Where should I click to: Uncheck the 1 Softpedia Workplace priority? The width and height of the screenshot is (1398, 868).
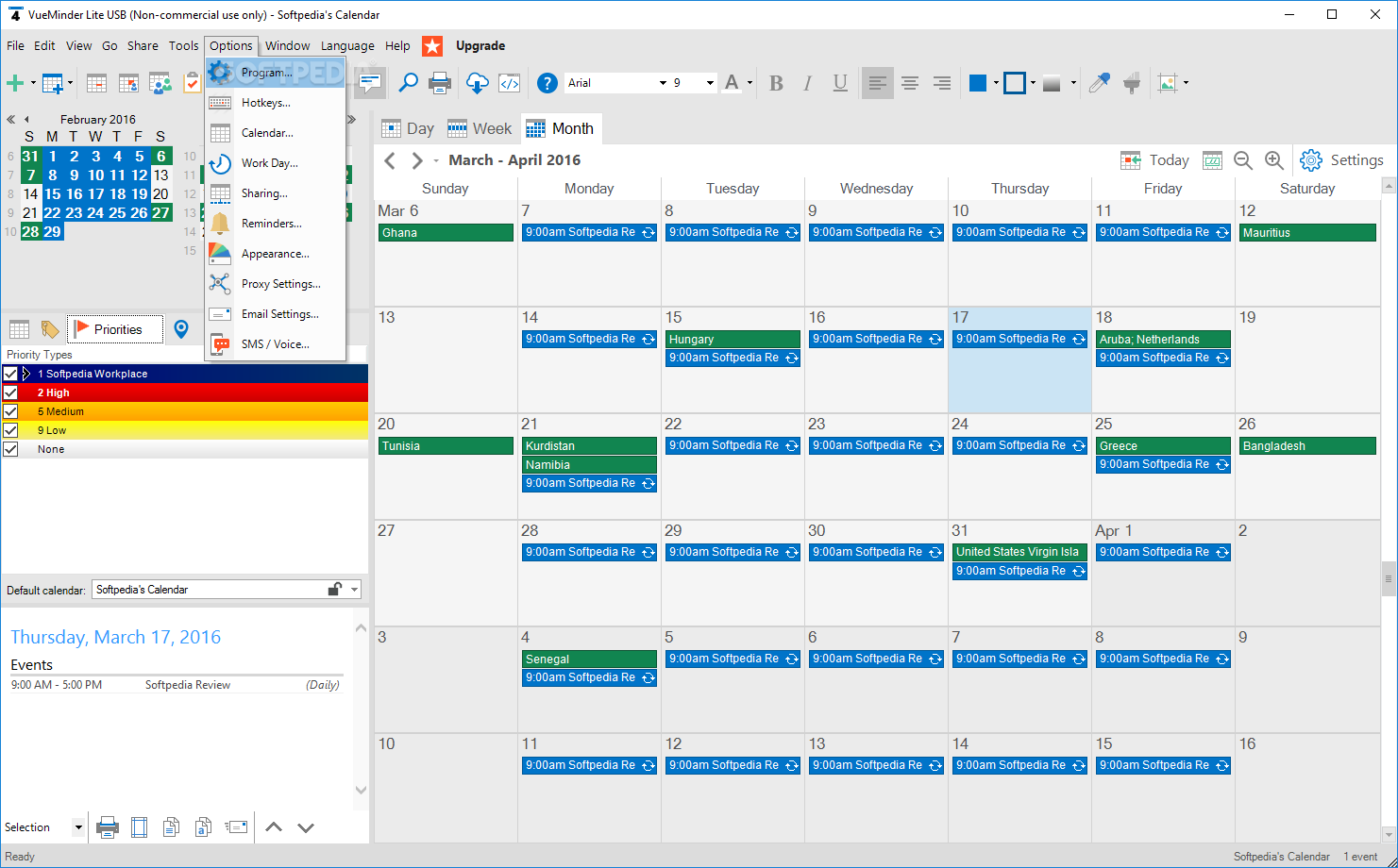point(10,374)
